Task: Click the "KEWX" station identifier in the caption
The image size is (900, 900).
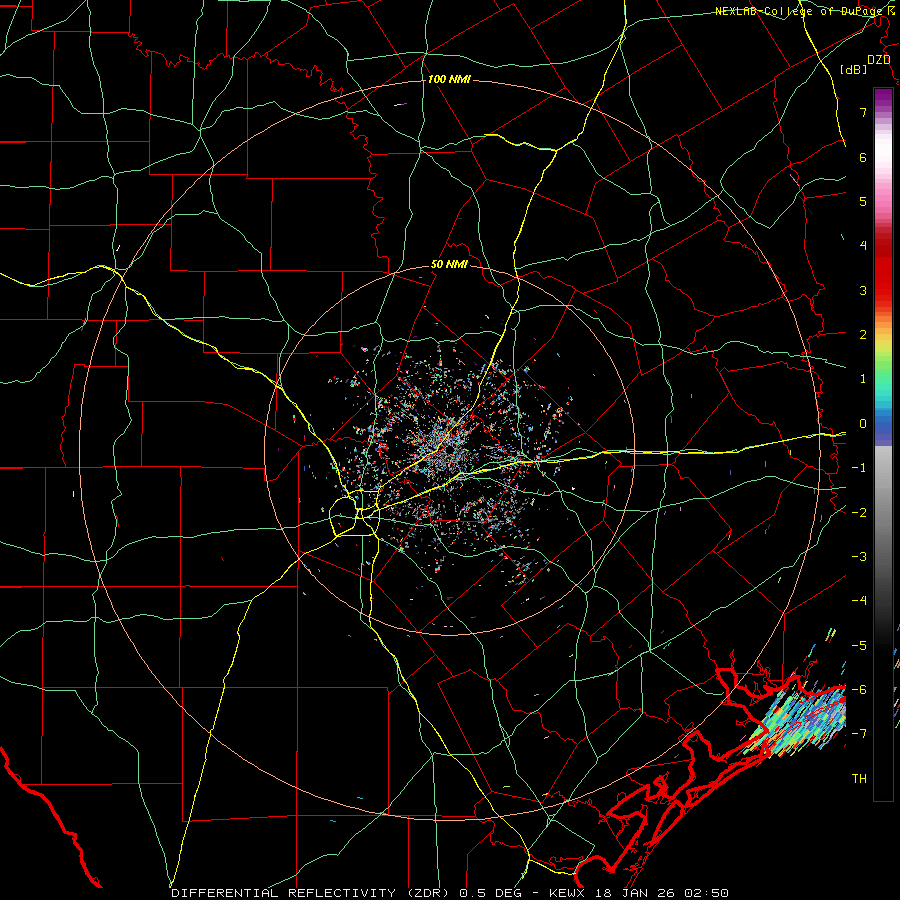Action: click(567, 893)
